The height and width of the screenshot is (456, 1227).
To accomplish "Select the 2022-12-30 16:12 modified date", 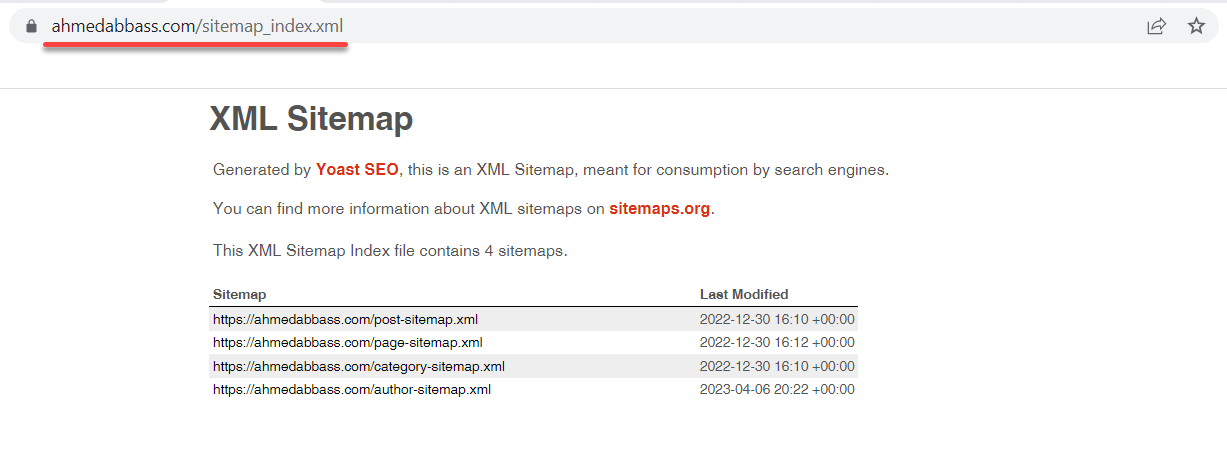I will pyautogui.click(x=777, y=343).
